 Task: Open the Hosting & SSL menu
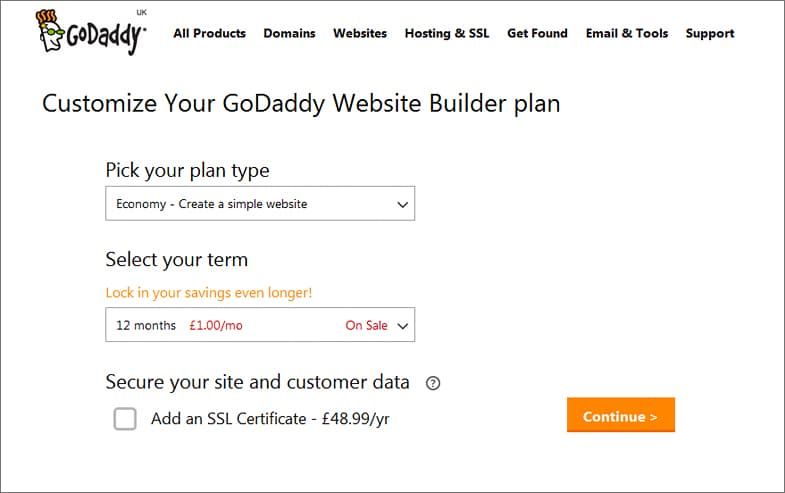[447, 34]
